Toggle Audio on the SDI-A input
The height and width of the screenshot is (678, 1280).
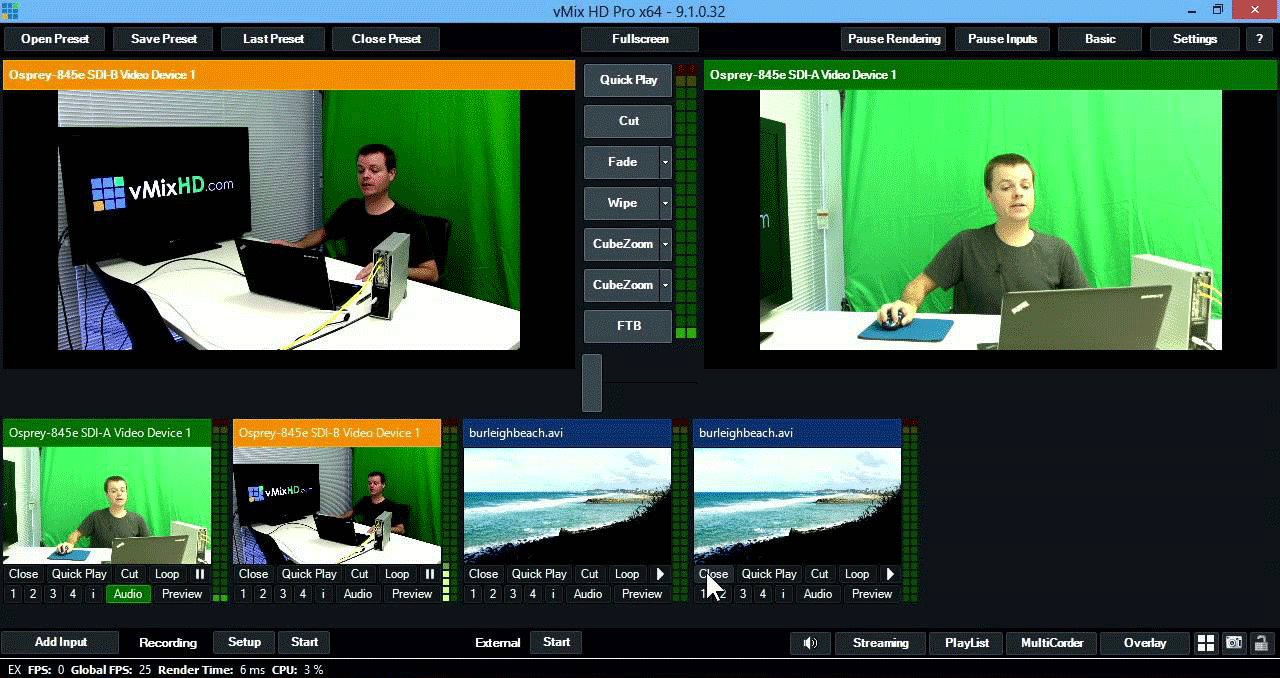128,594
